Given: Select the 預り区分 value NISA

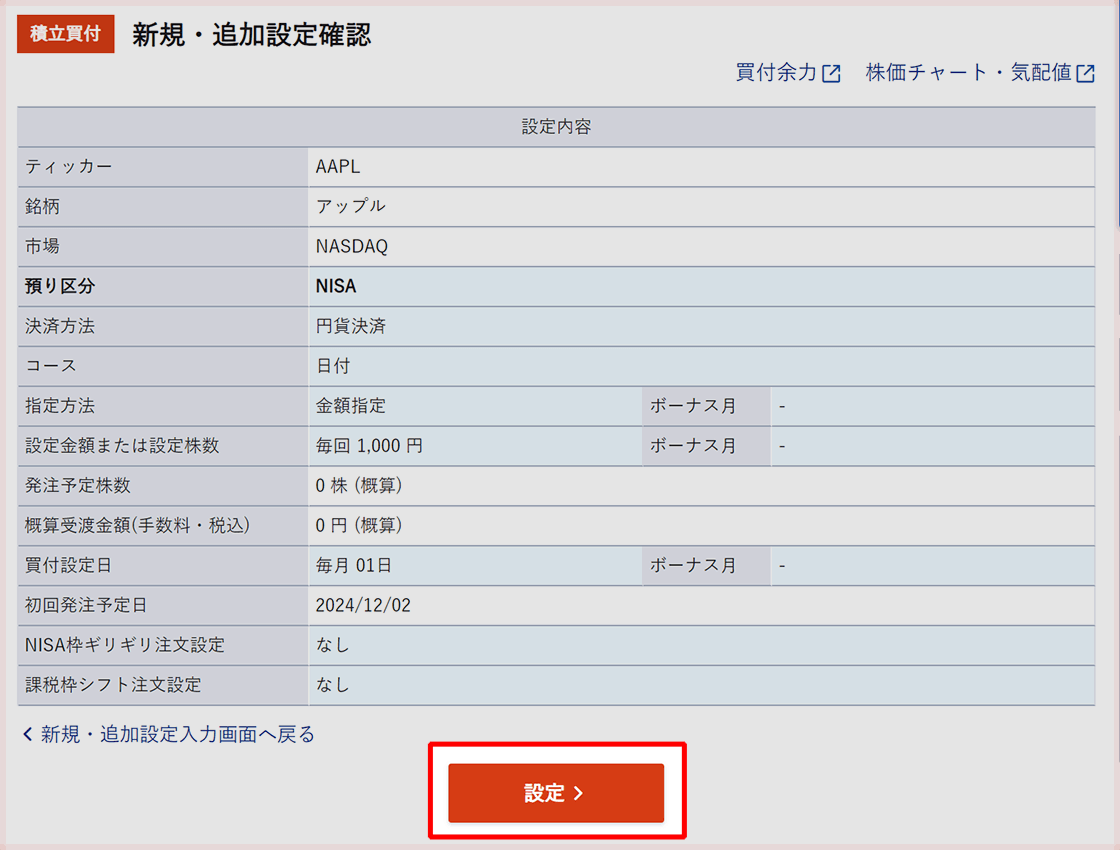Looking at the screenshot, I should click(336, 286).
